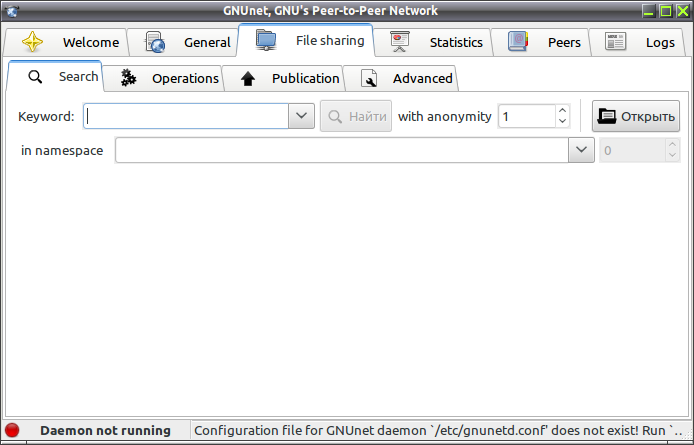Screen dimensions: 694x445
Task: Click the anonymity level value field
Action: [x=526, y=116]
